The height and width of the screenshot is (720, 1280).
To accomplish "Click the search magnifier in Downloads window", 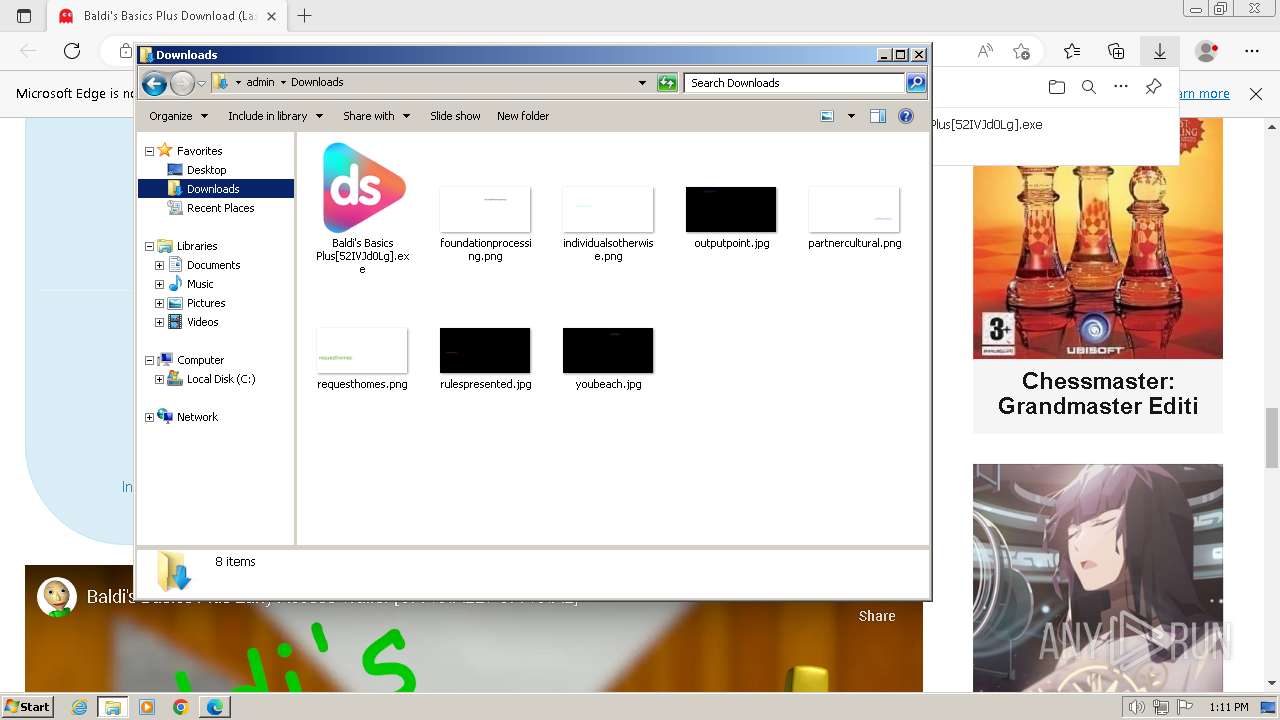I will coord(916,83).
